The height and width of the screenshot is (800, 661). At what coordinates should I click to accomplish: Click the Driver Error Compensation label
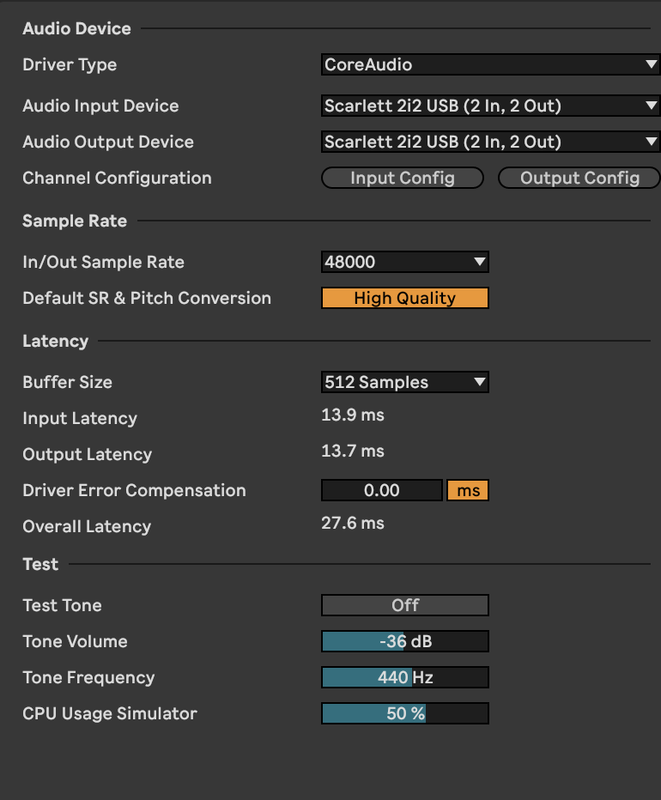134,490
